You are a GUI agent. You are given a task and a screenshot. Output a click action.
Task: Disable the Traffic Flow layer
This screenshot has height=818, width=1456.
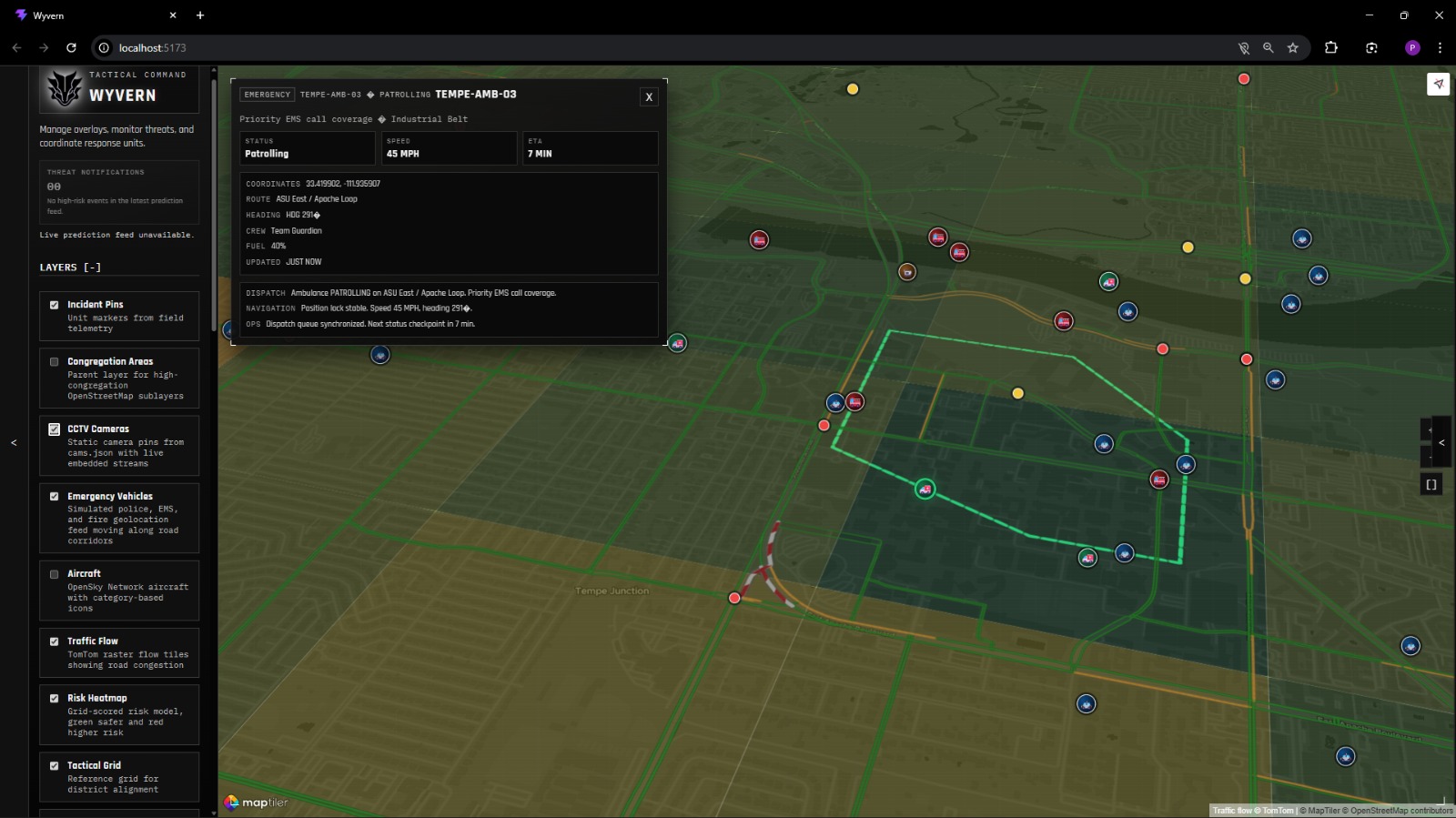pos(55,641)
